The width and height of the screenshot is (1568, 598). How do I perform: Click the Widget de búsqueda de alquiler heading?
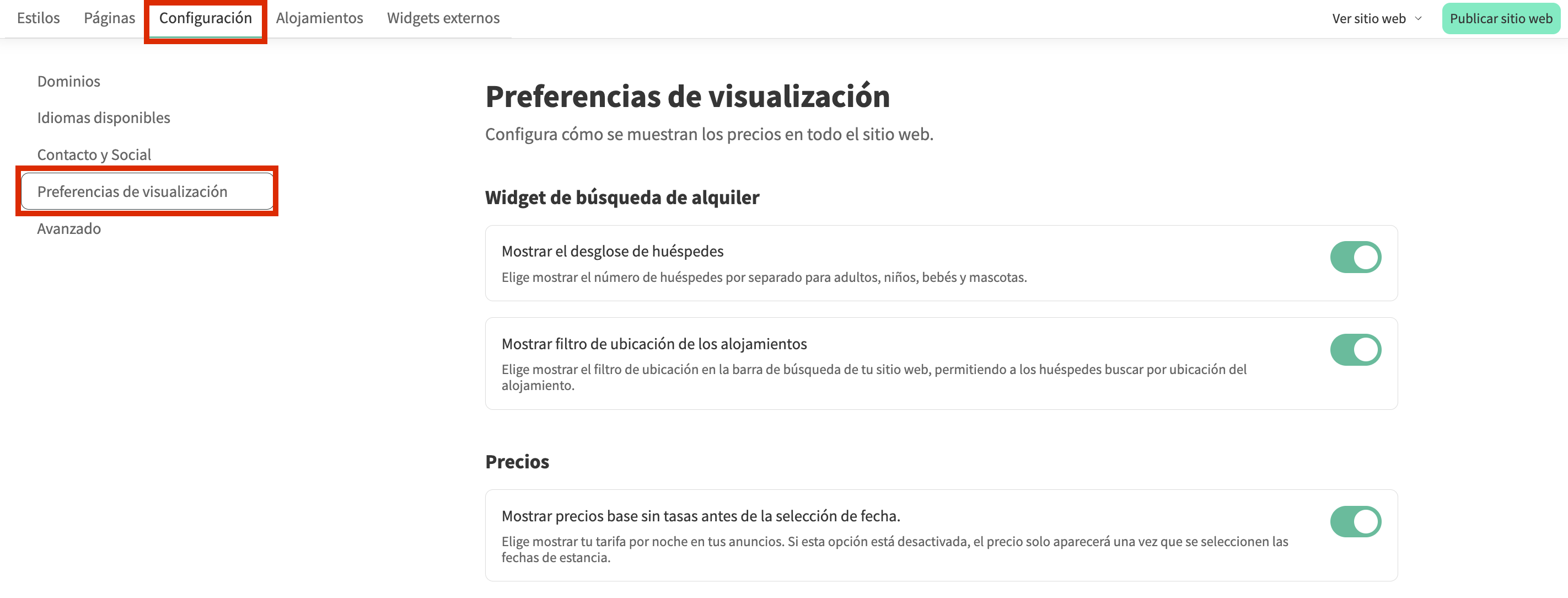[x=622, y=197]
